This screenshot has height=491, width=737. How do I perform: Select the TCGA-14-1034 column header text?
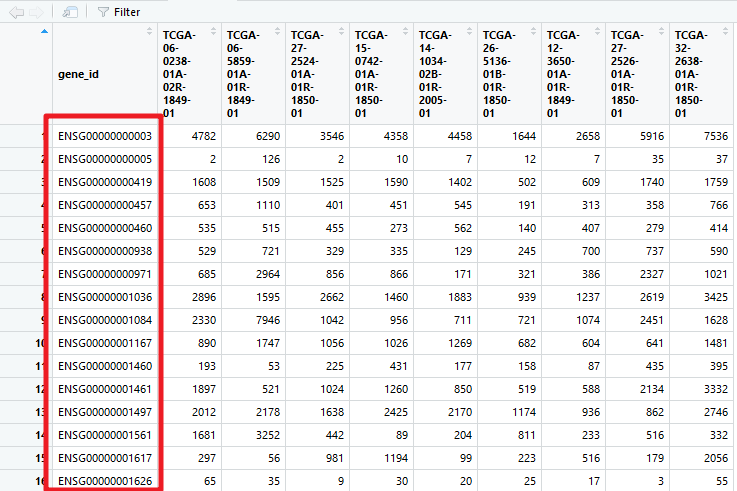[435, 74]
